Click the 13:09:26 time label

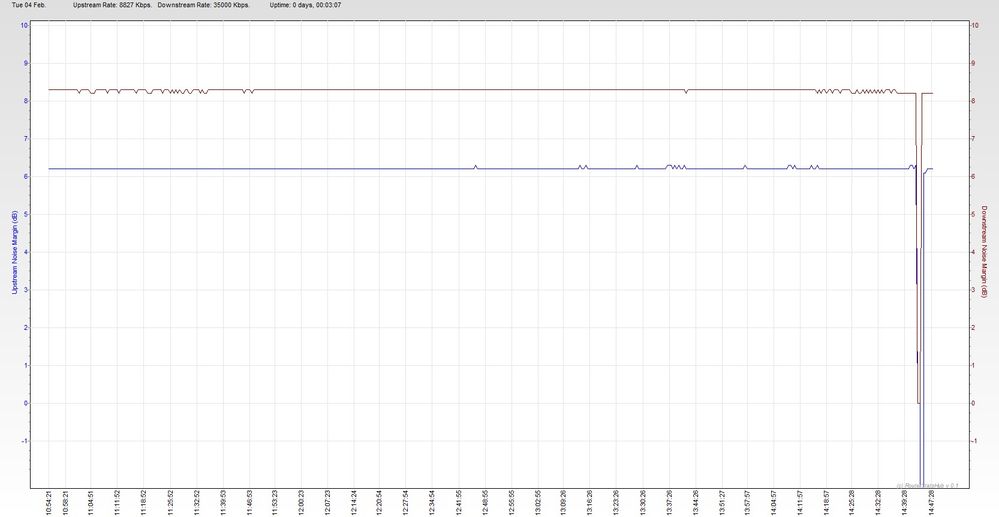pyautogui.click(x=563, y=503)
